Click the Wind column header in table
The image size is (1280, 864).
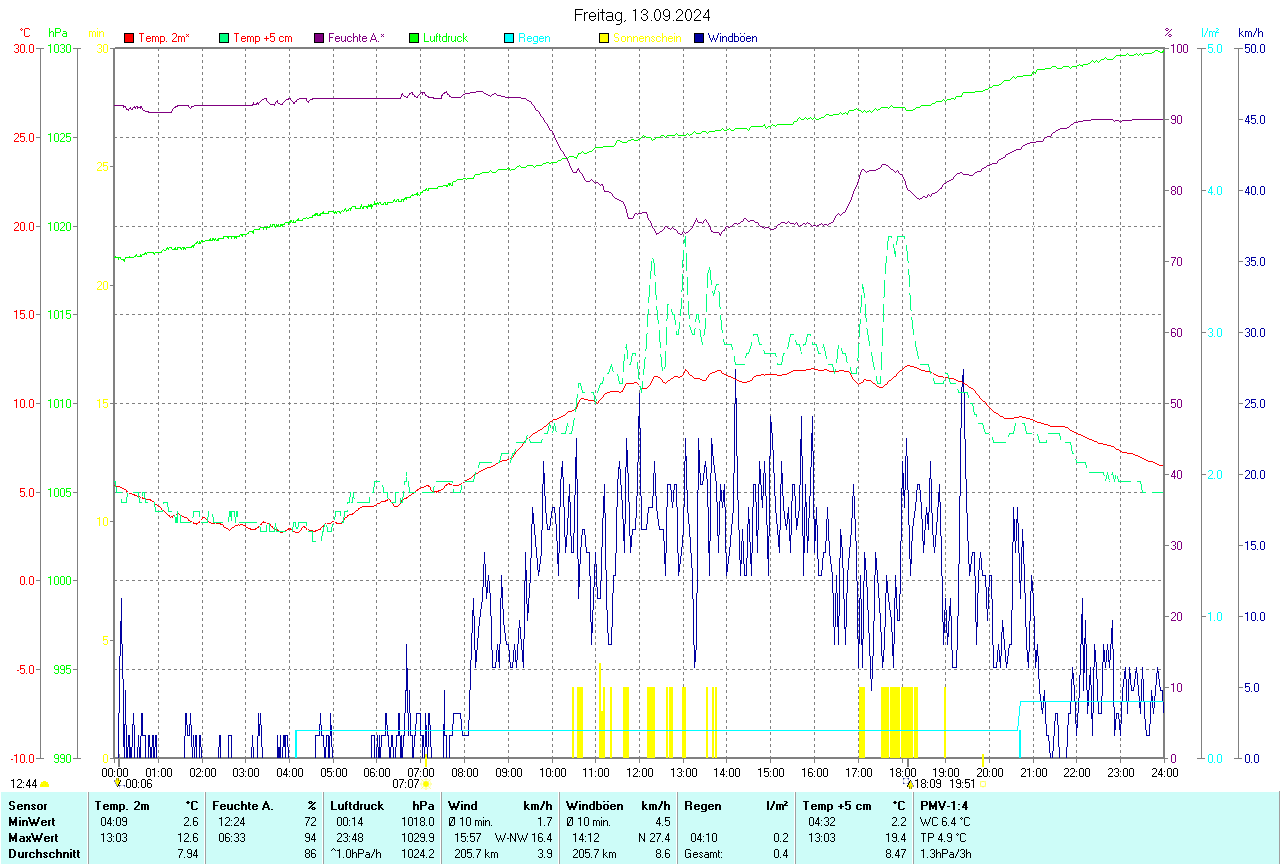click(x=463, y=805)
